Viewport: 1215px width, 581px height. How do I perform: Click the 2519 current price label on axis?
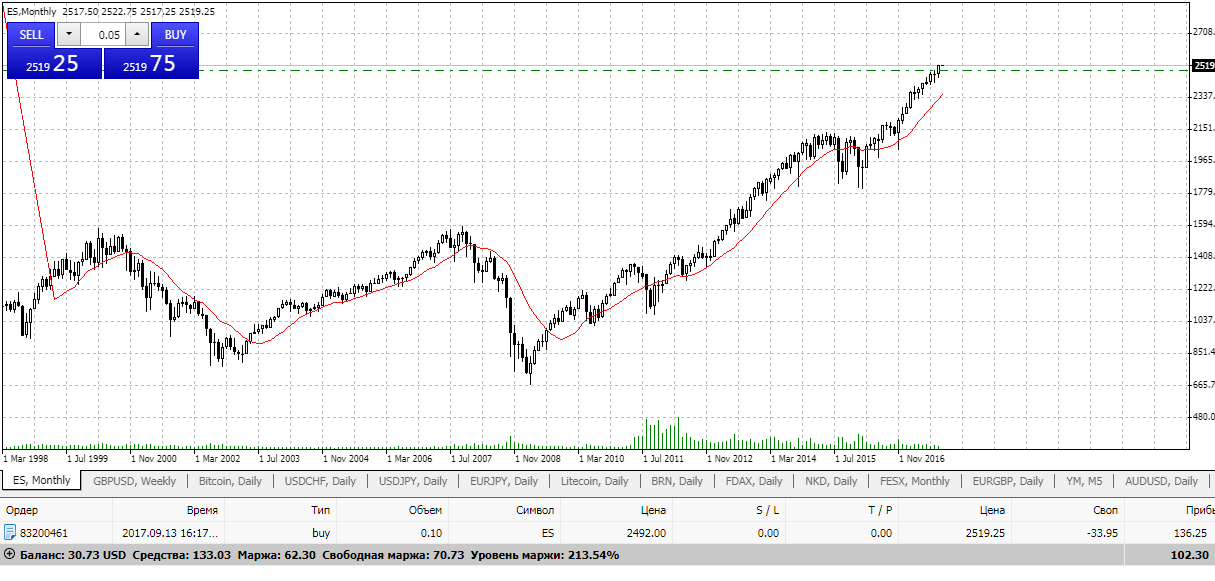click(1202, 66)
